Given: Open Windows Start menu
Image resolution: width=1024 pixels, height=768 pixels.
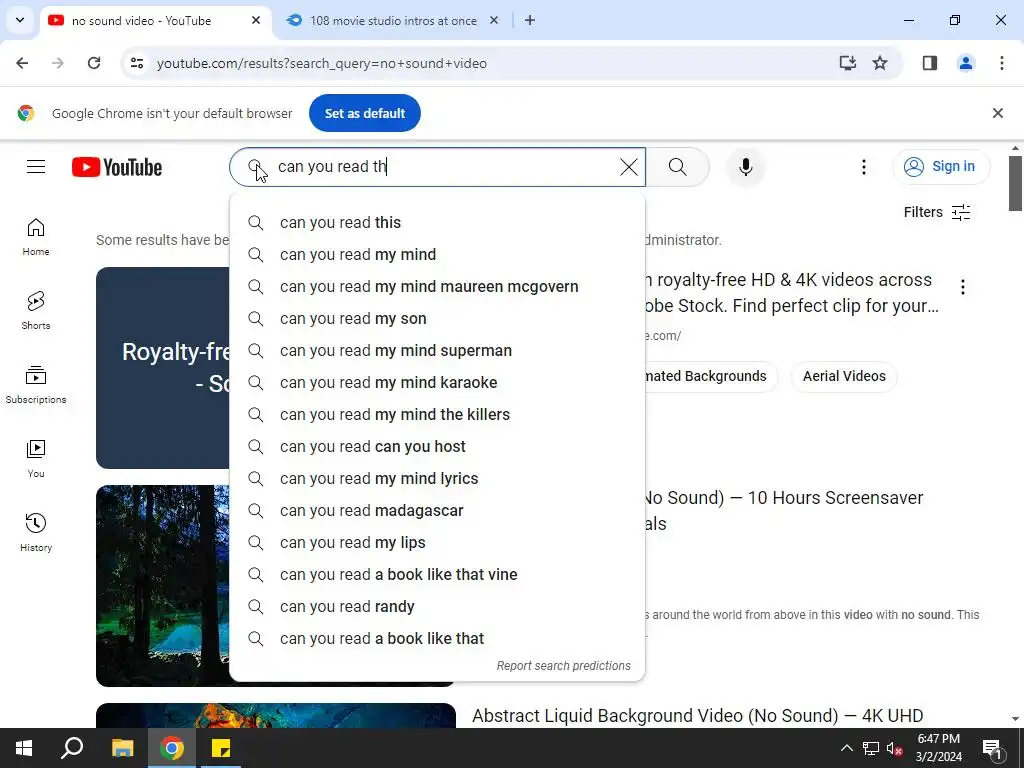Looking at the screenshot, I should pyautogui.click(x=24, y=748).
